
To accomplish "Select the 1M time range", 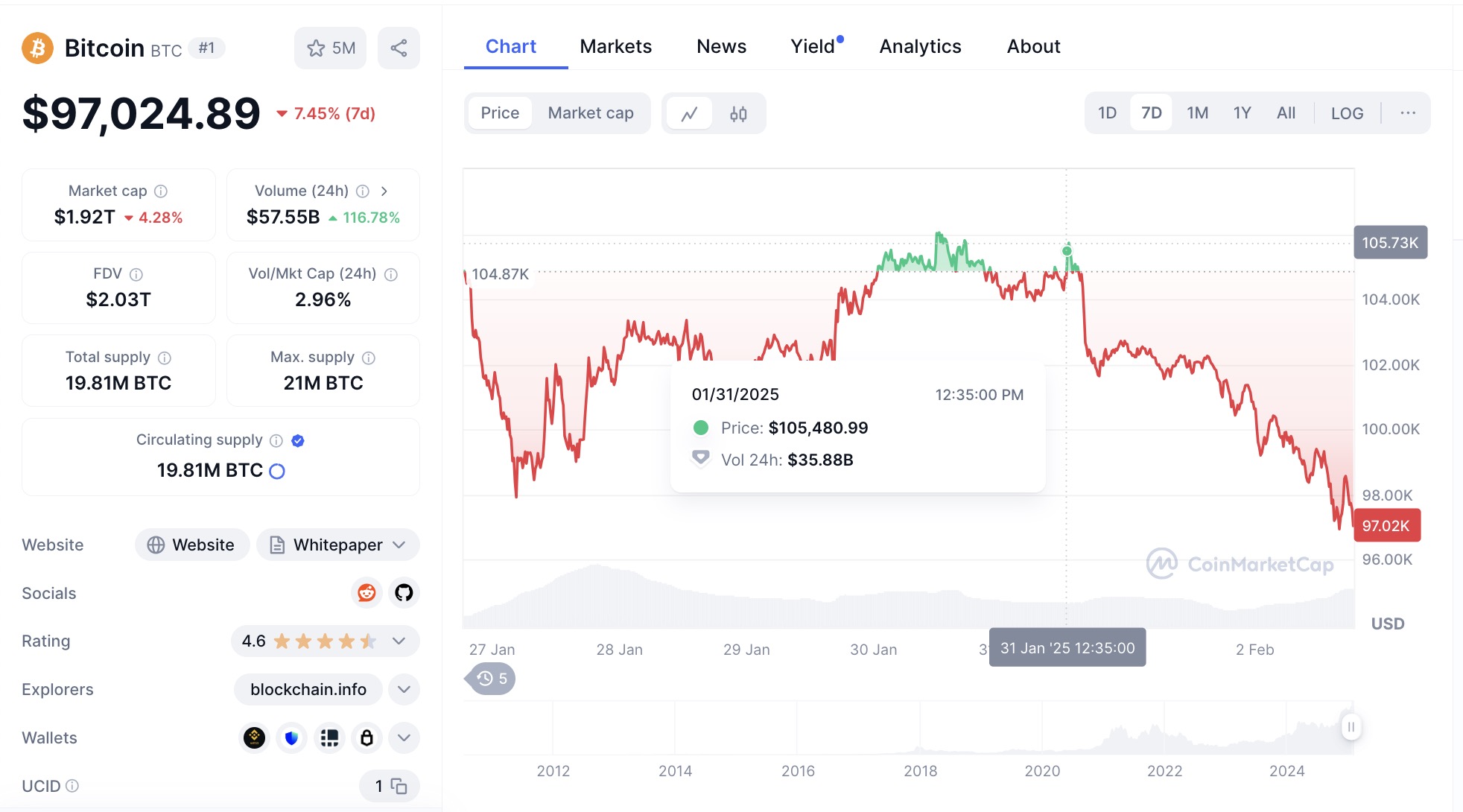I will (x=1198, y=113).
